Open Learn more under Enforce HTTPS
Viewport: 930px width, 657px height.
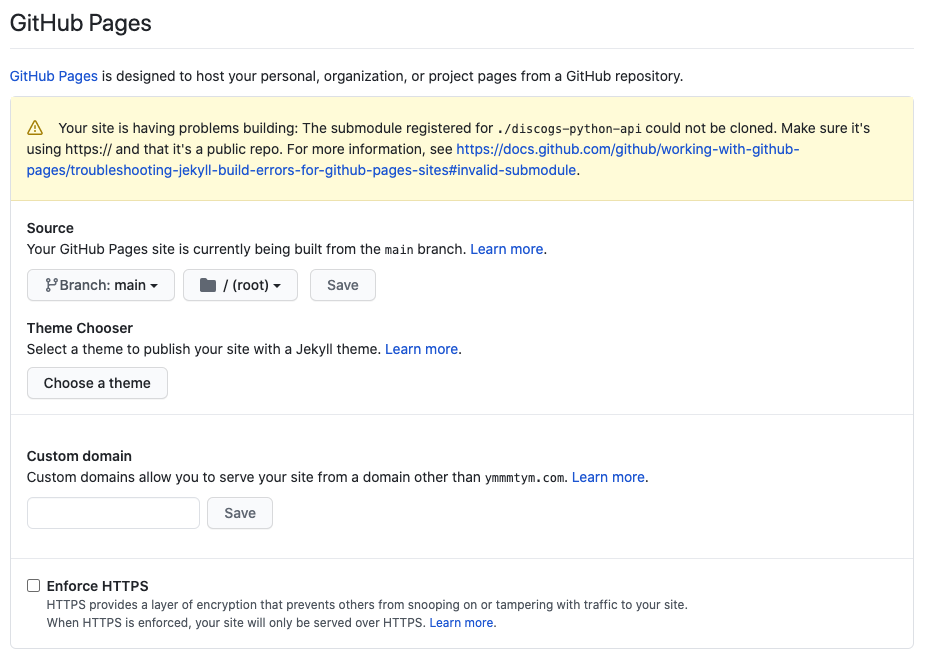point(460,622)
